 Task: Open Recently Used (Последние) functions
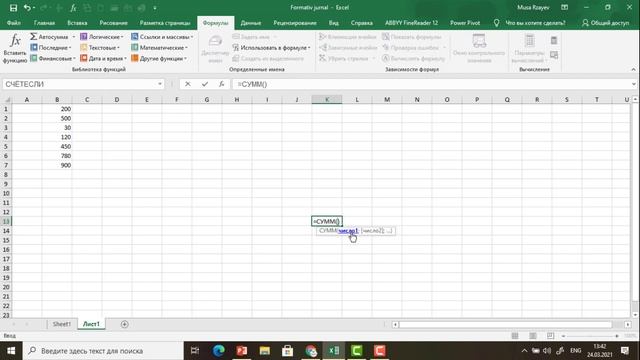click(x=51, y=47)
